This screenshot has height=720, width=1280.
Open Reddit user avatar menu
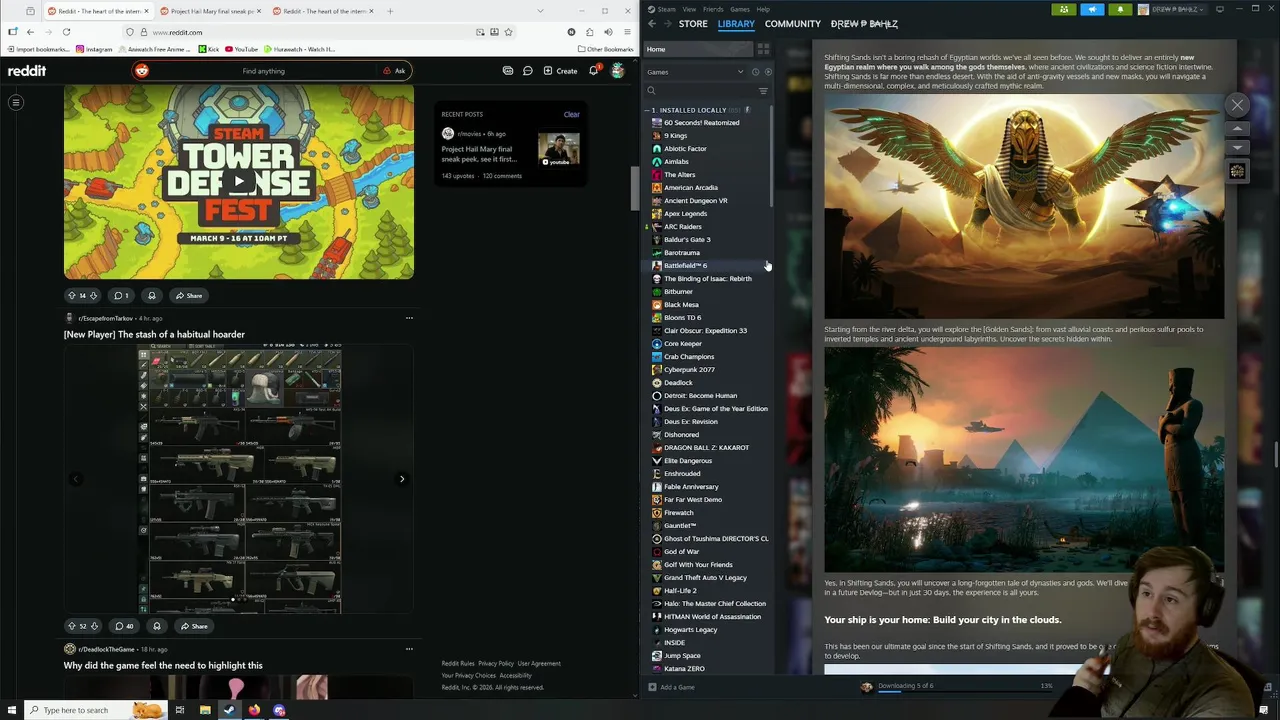[618, 71]
